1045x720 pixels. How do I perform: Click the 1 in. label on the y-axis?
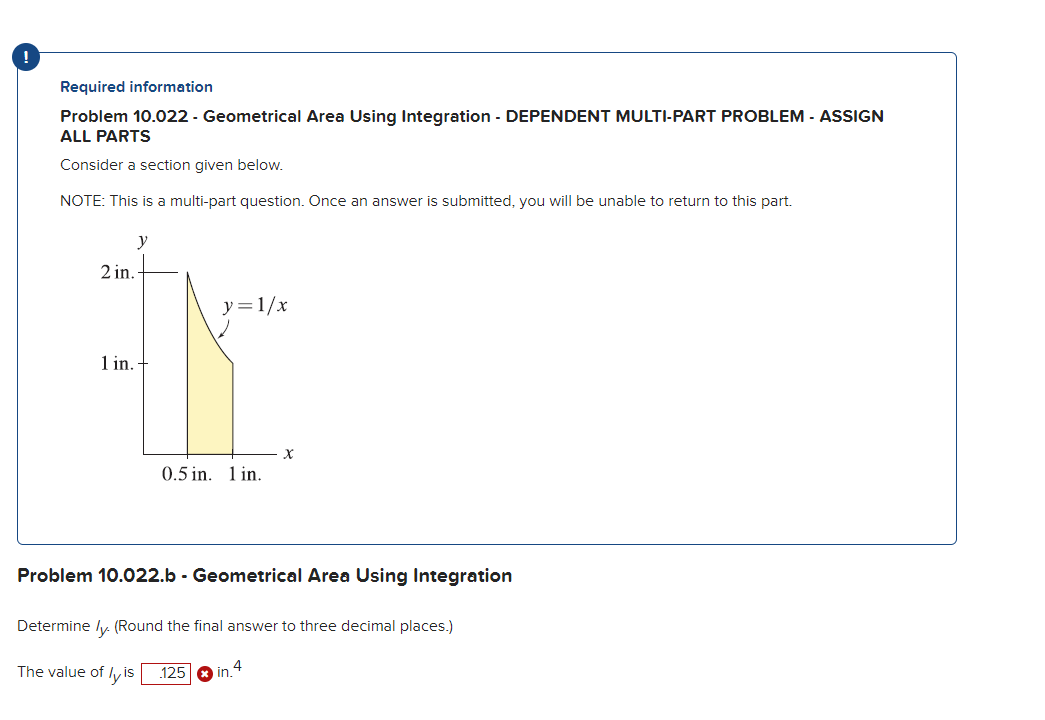[118, 365]
